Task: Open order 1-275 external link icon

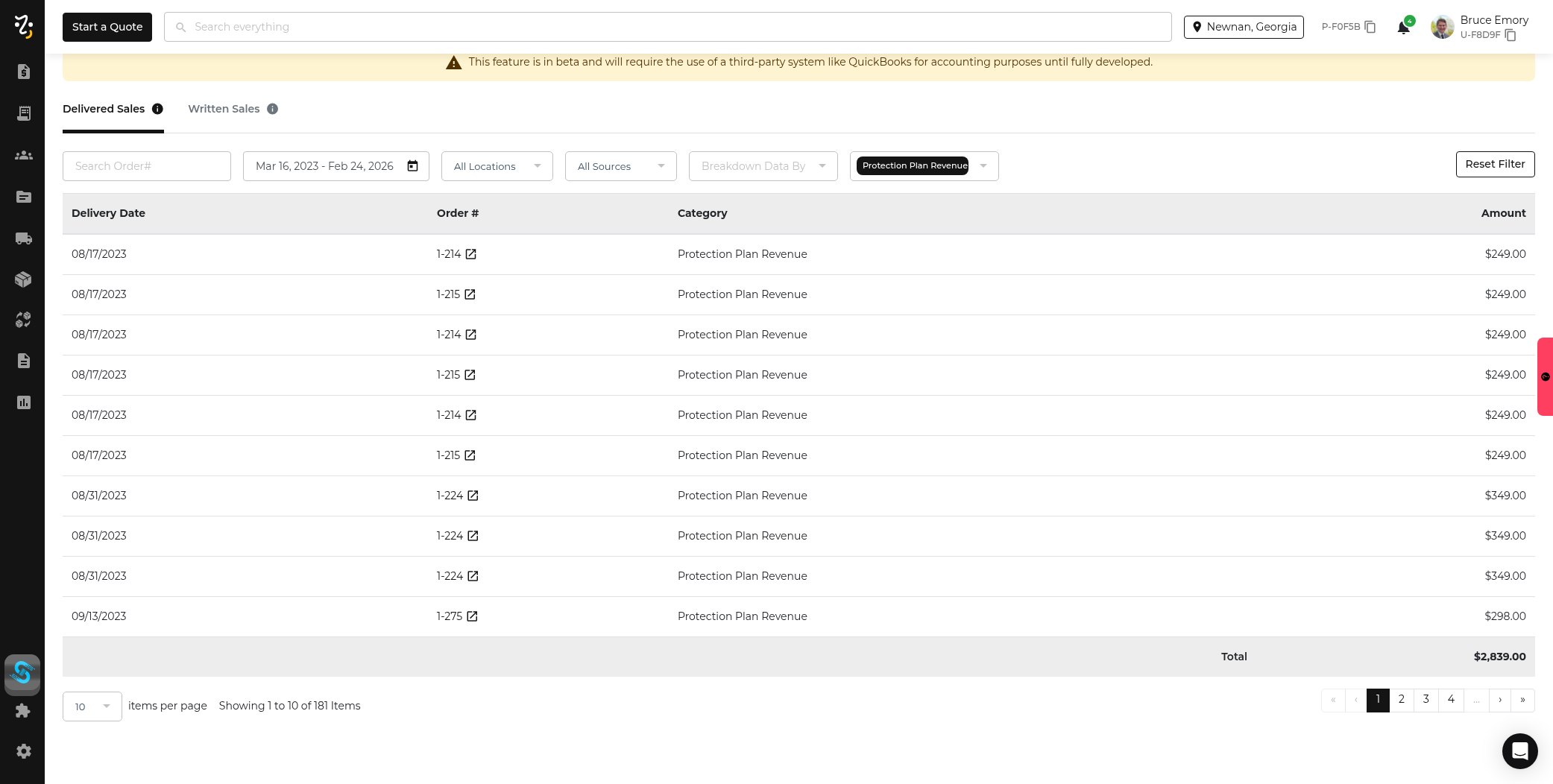Action: click(472, 616)
